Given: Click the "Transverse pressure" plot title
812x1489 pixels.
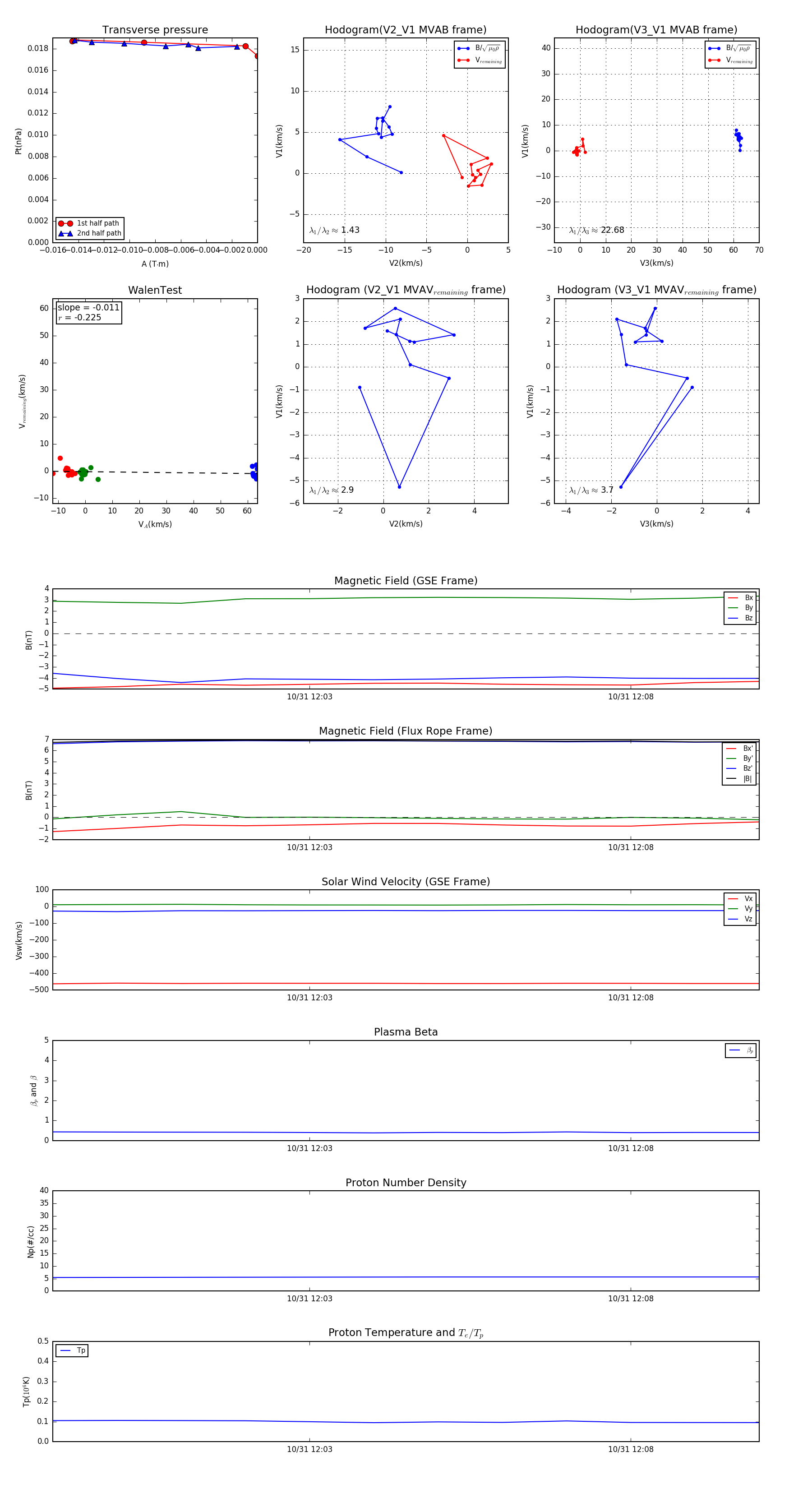Looking at the screenshot, I should click(x=155, y=30).
